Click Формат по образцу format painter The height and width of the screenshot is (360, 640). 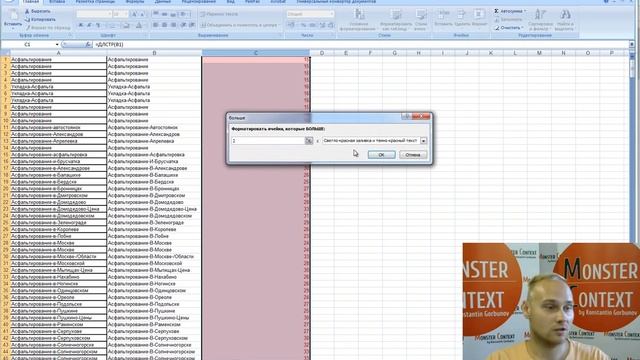coord(48,28)
